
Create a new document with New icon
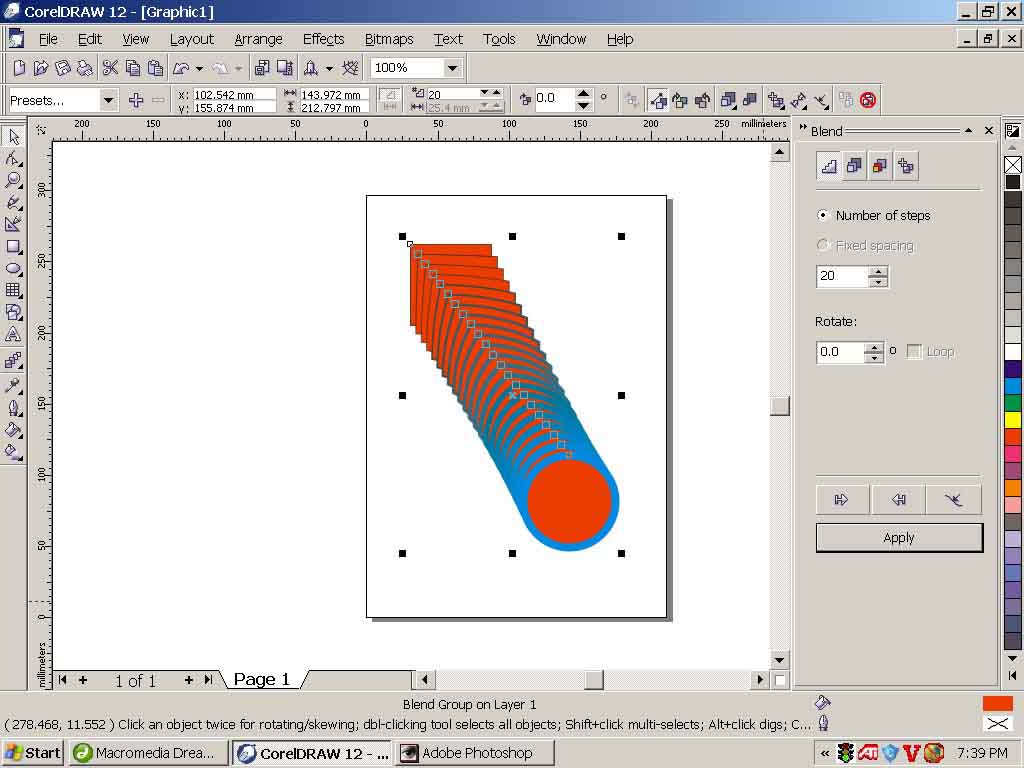tap(19, 68)
